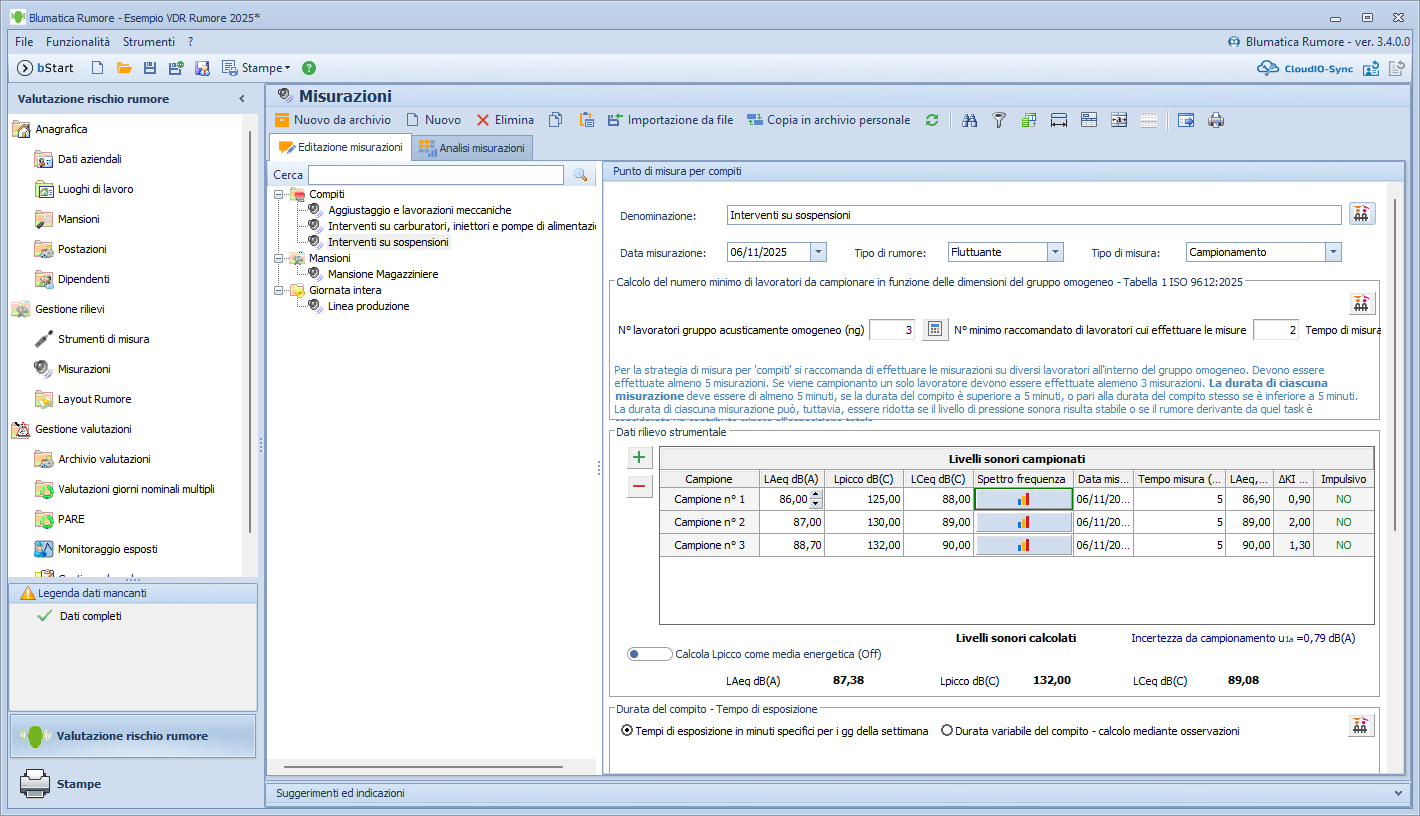Click the funnel filter icon
Screen dimensions: 1420x816
pos(998,120)
